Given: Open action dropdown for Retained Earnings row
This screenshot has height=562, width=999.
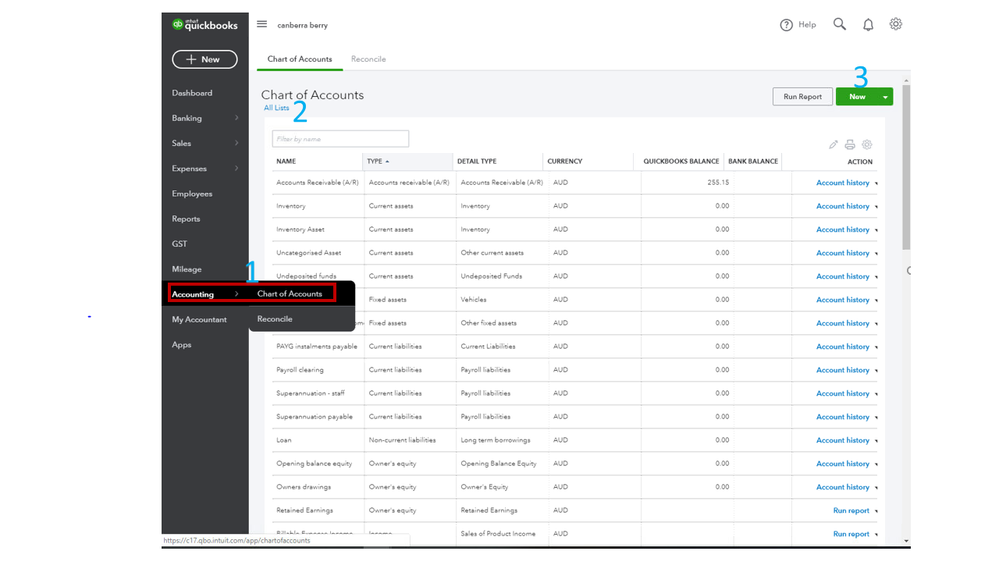Looking at the screenshot, I should [876, 511].
